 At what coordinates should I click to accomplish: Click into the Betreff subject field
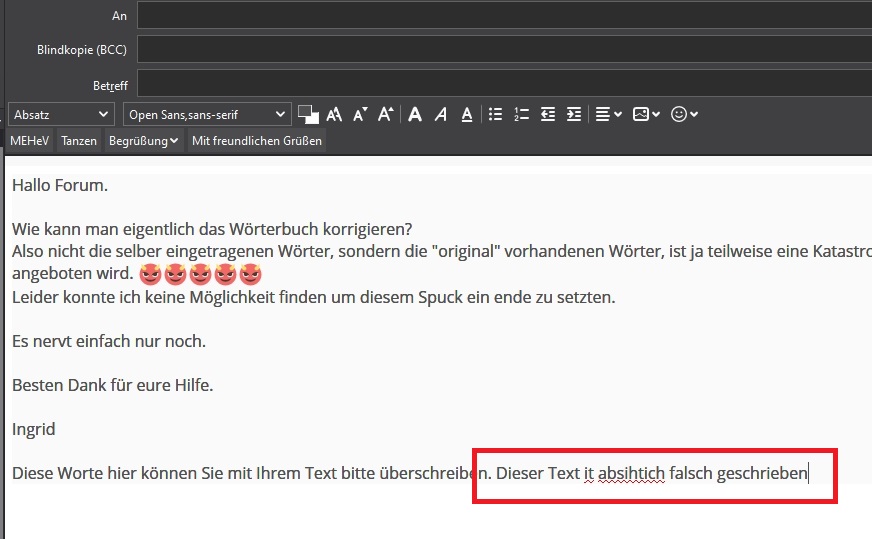pyautogui.click(x=504, y=85)
